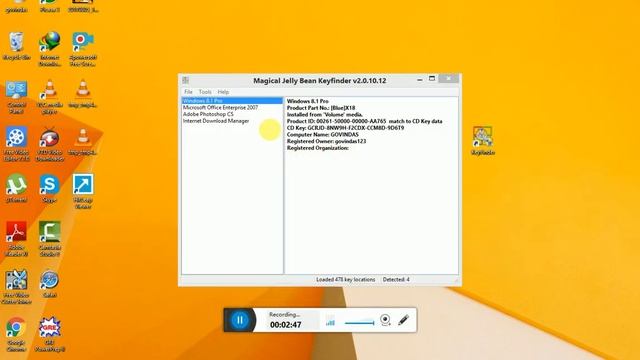Click 'Detected: 4' status bar entry
This screenshot has width=640, height=360.
(396, 280)
